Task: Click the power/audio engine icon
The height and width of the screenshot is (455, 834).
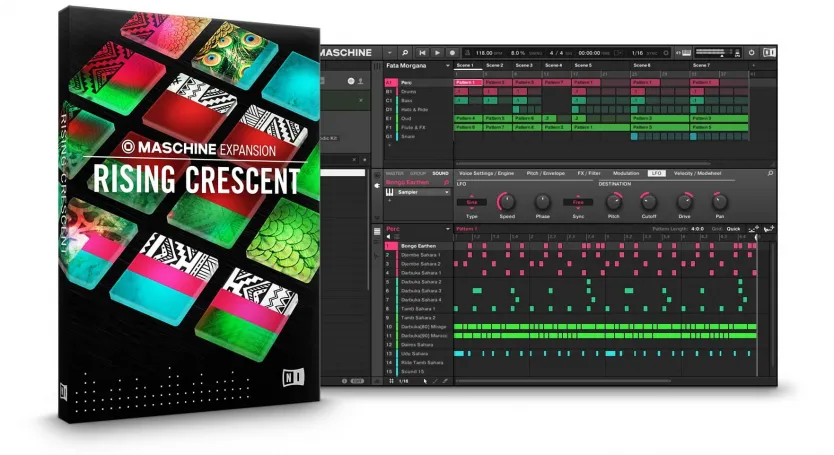Action: tap(768, 52)
